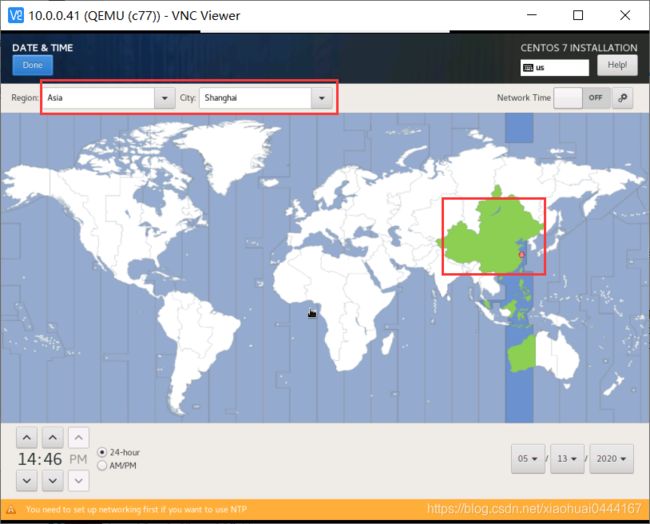This screenshot has height=524, width=650.
Task: Click the AM/PM up arrow
Action: coord(78,437)
